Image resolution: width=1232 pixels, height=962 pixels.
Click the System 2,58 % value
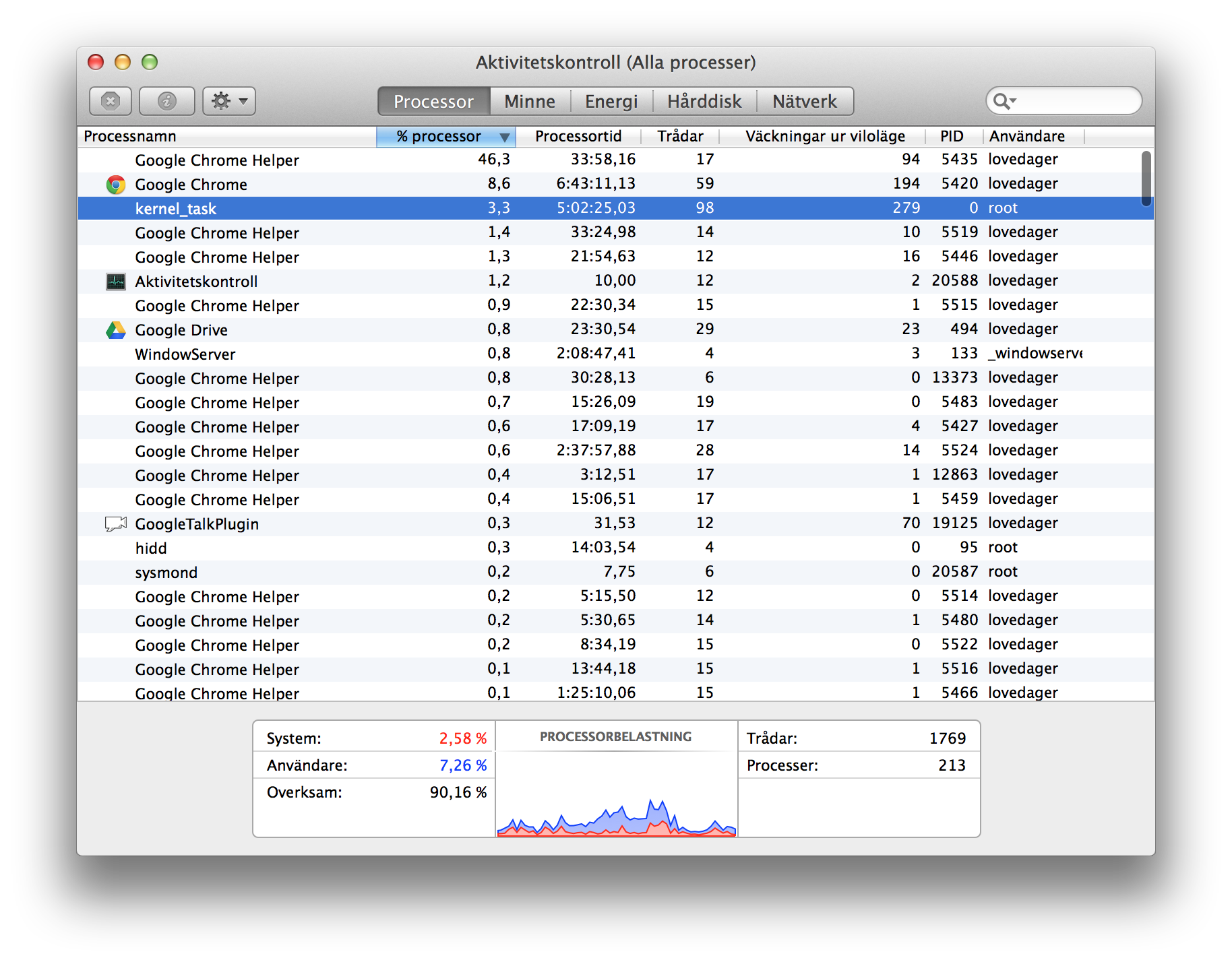click(463, 738)
